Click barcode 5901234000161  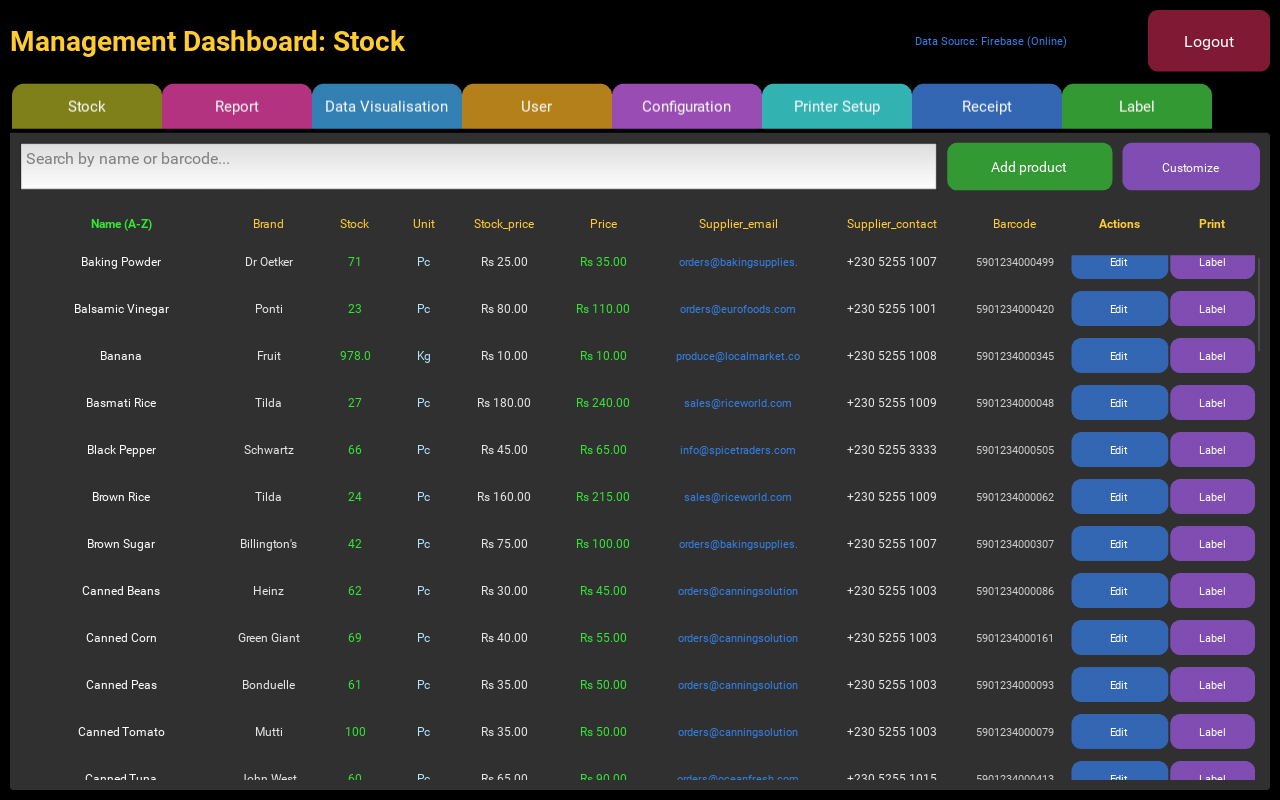(1015, 638)
